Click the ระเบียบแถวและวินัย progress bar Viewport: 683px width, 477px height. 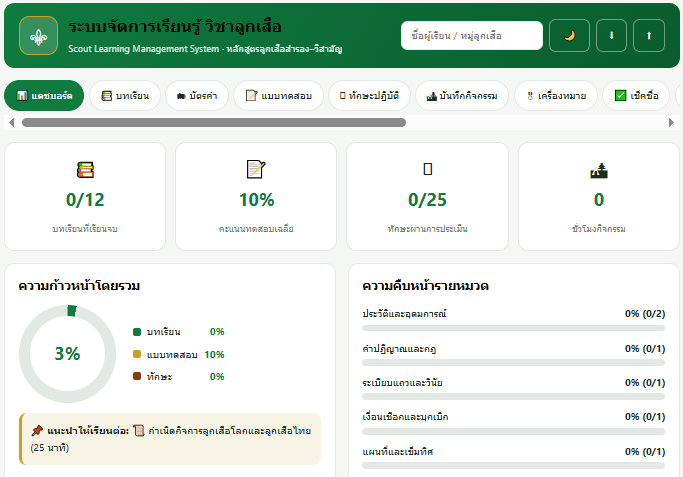click(x=514, y=397)
